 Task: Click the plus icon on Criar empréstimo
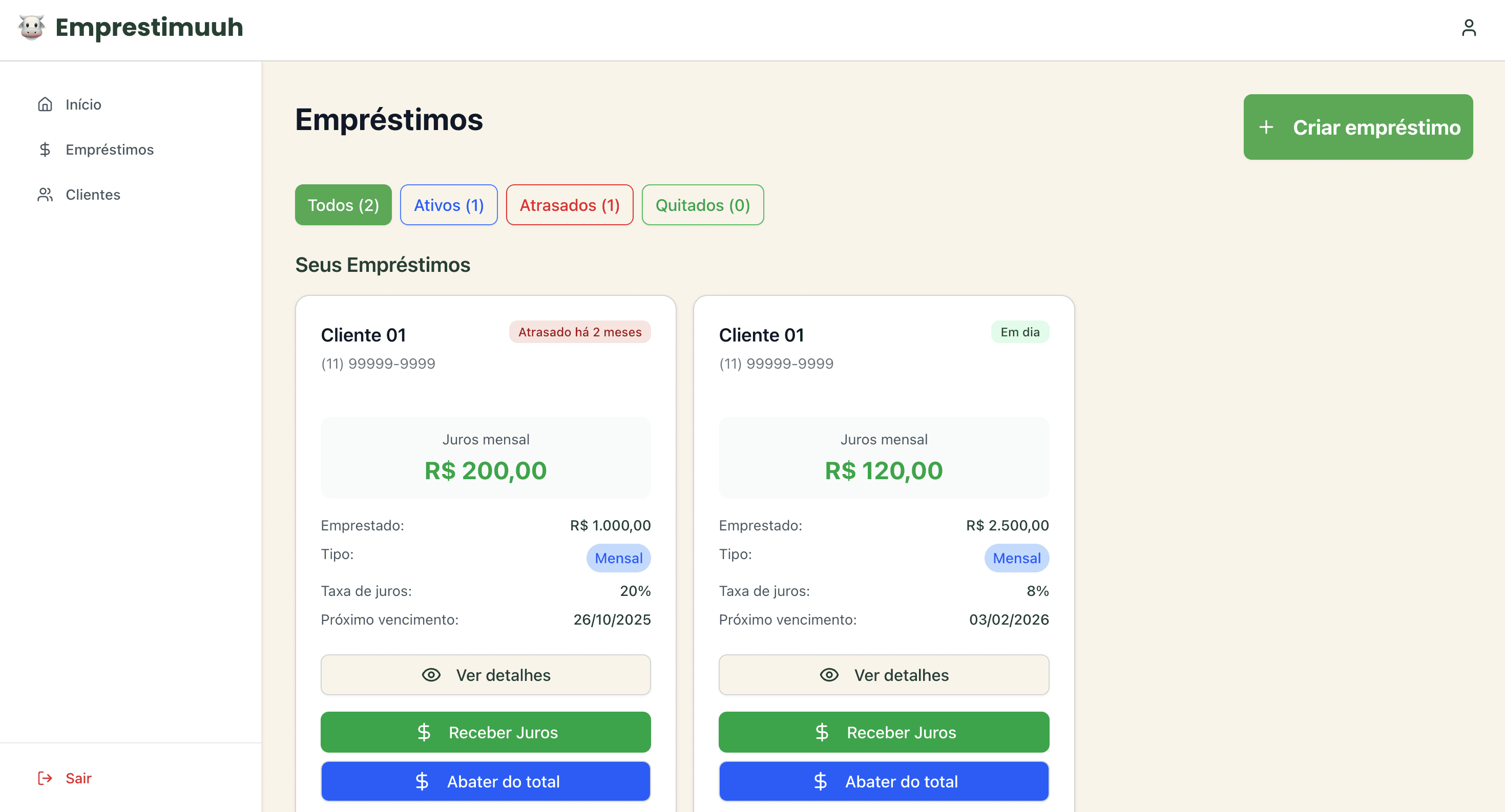1266,127
